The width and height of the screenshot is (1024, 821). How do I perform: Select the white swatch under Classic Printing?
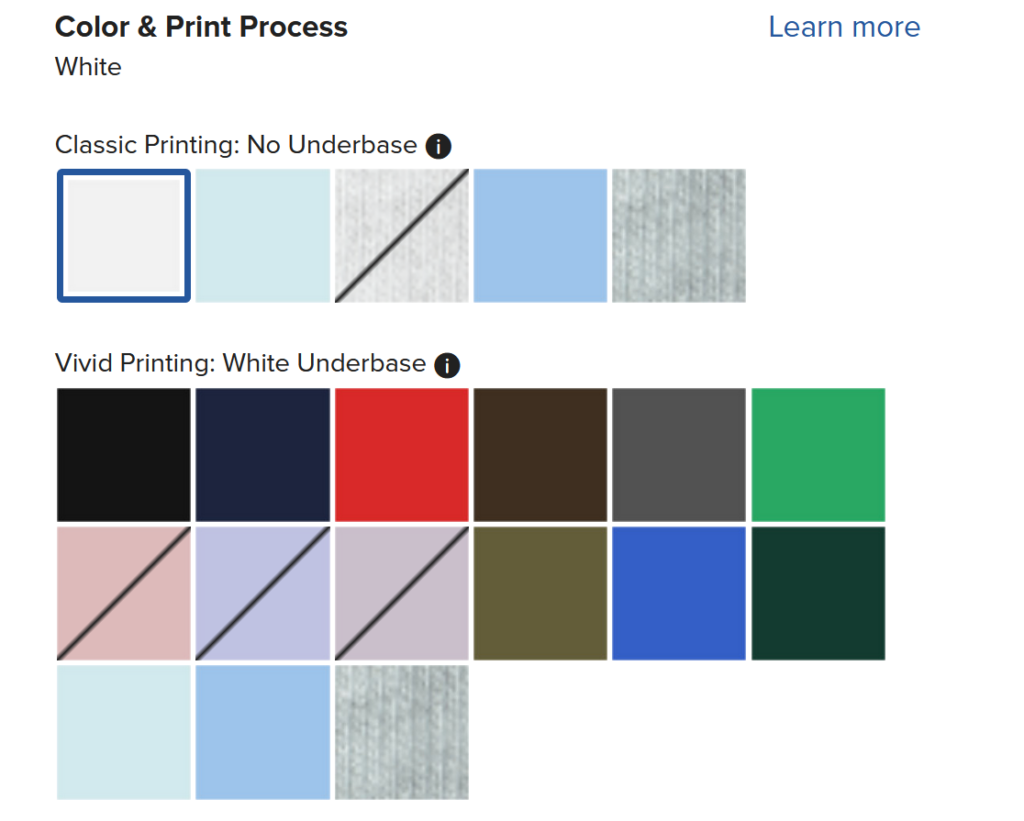pyautogui.click(x=124, y=236)
